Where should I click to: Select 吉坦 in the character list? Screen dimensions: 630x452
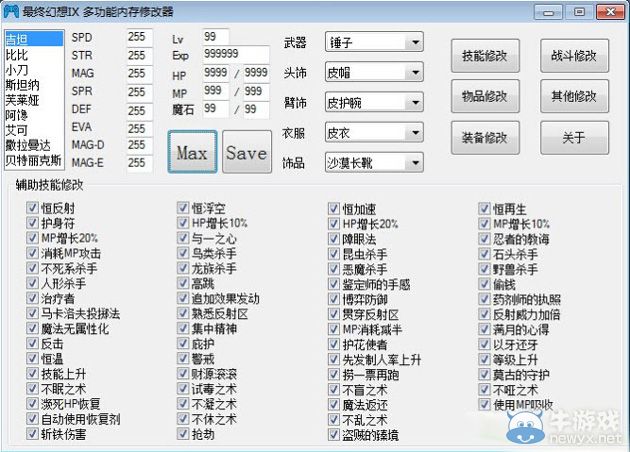click(x=34, y=39)
